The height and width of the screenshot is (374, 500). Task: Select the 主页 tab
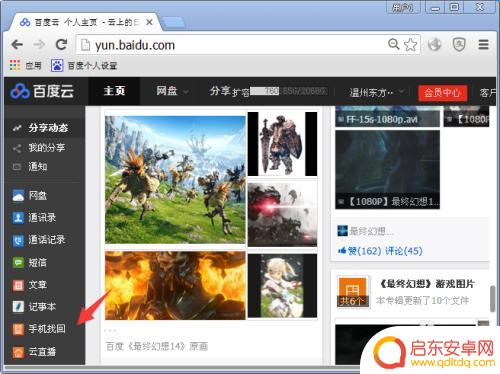point(114,91)
